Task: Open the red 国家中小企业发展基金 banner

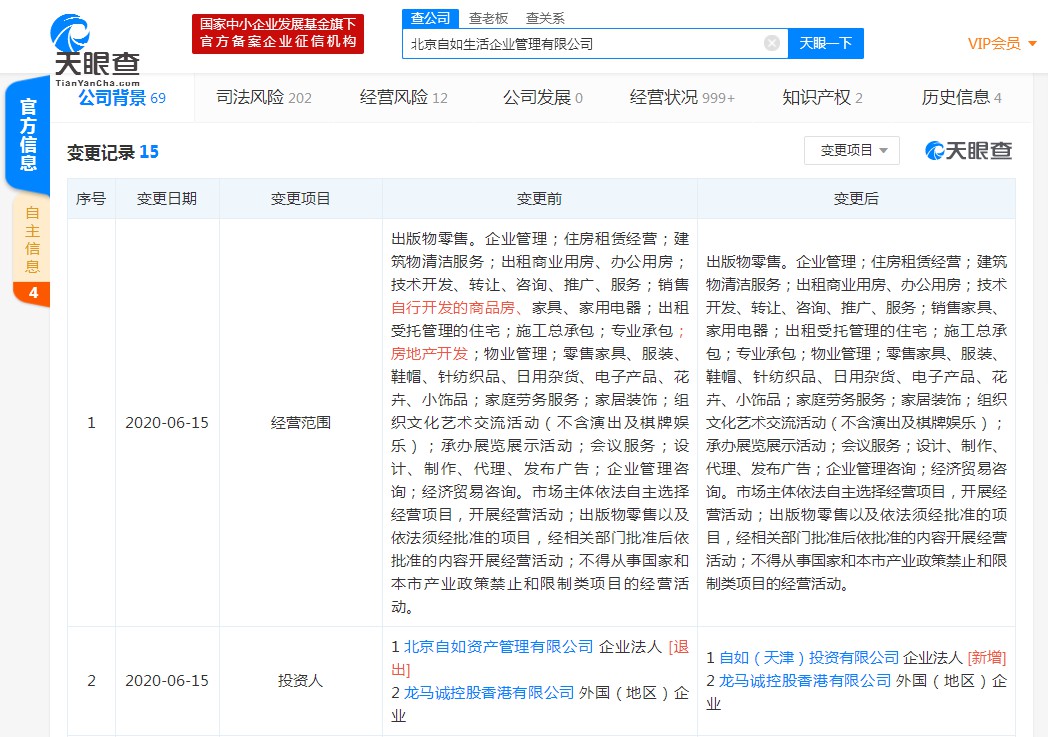Action: [x=277, y=33]
